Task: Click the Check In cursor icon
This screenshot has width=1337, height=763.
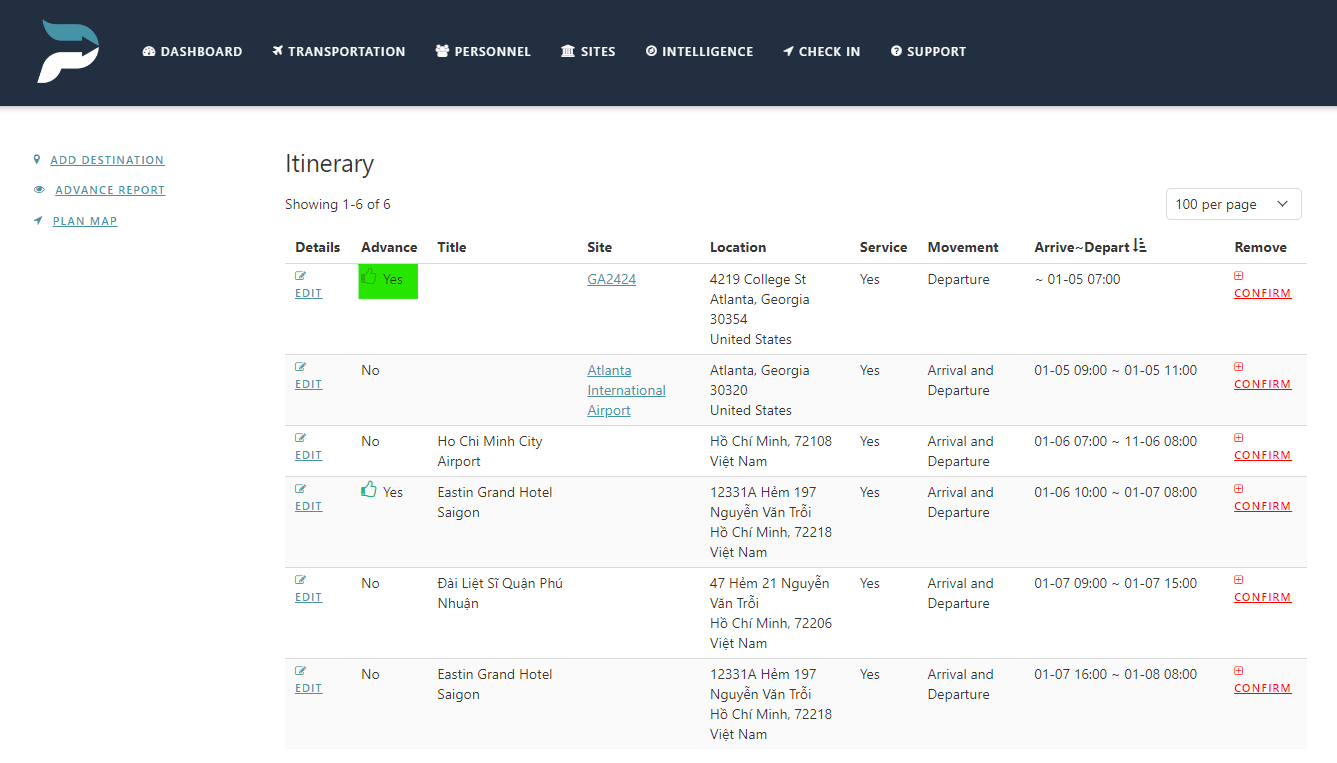Action: (x=789, y=51)
